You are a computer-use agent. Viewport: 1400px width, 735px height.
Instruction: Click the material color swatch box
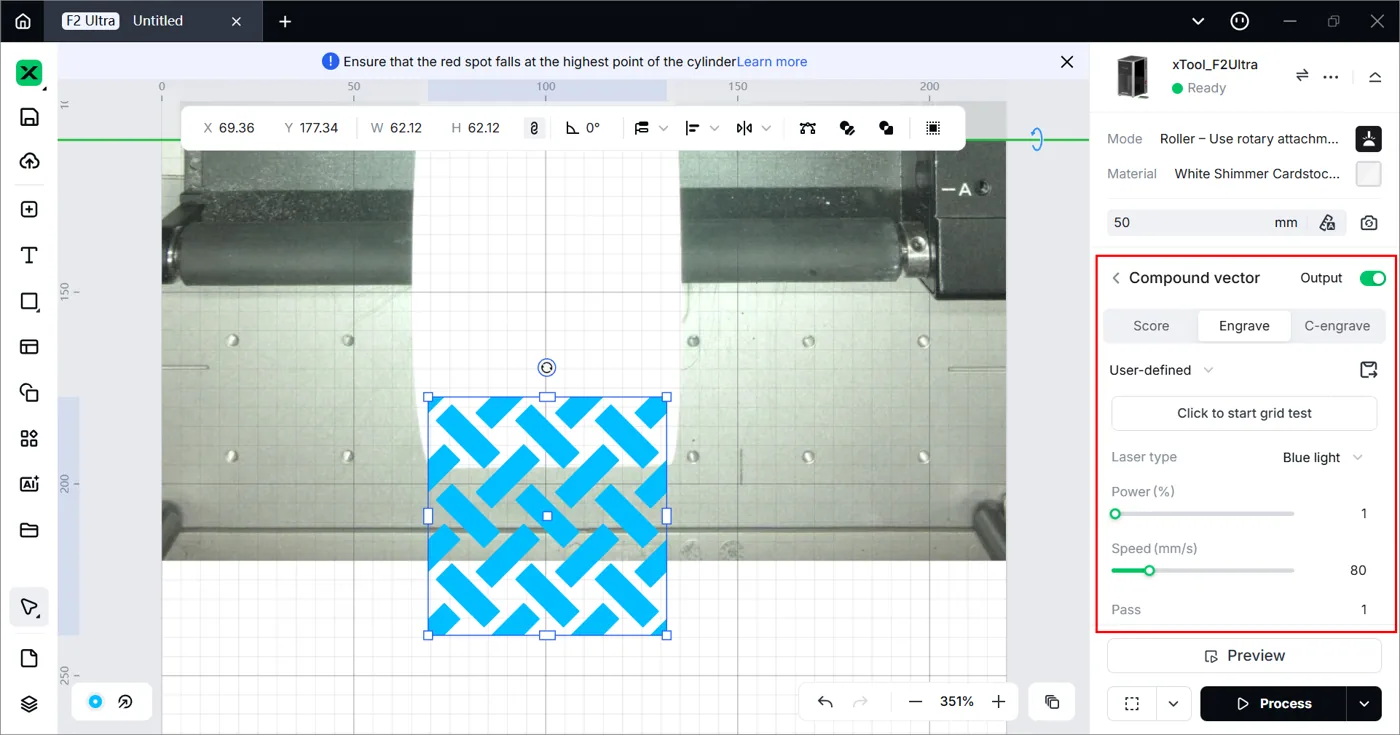point(1368,174)
